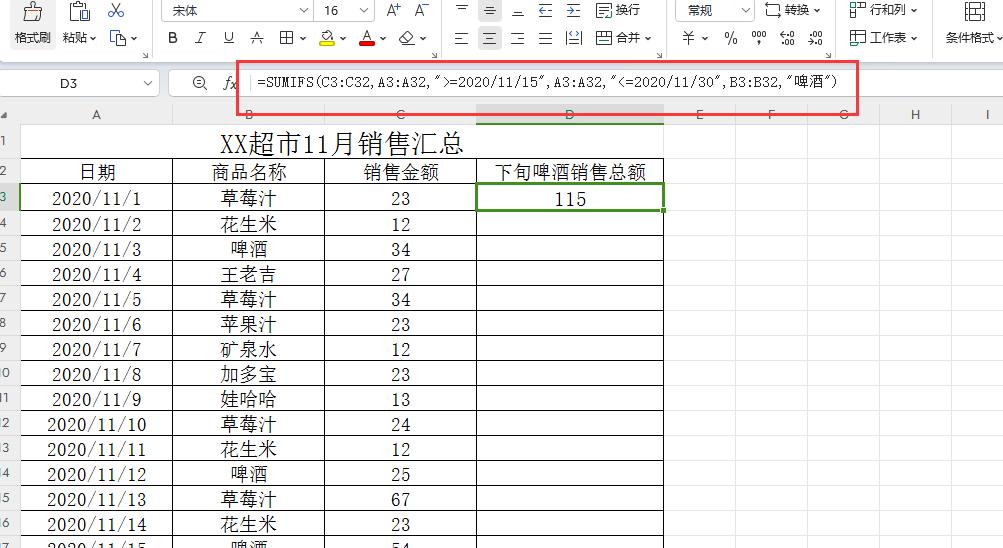Image resolution: width=1003 pixels, height=548 pixels.
Task: Increase decimal places
Action: point(787,38)
